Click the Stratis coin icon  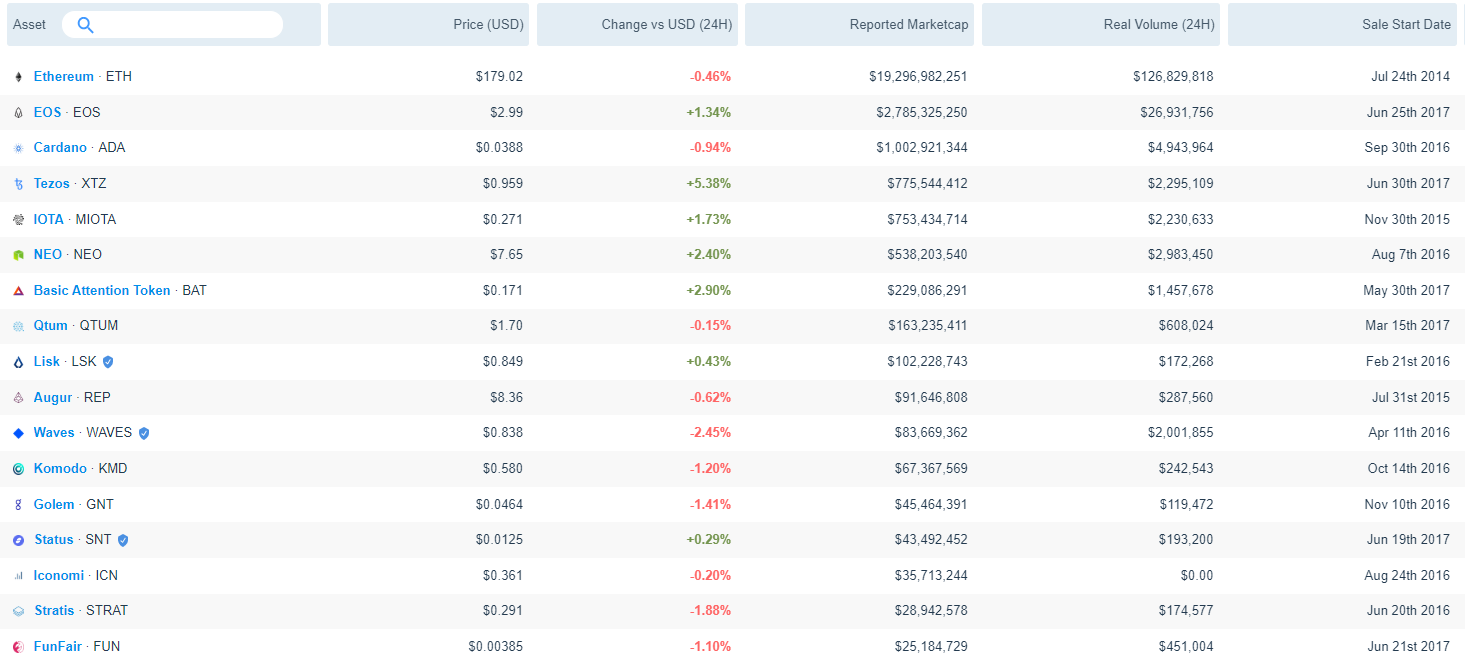coord(18,611)
